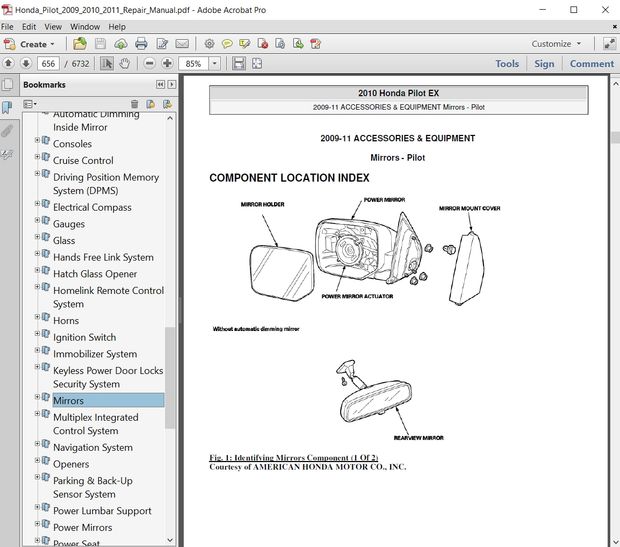Image resolution: width=620 pixels, height=547 pixels.
Task: Click the Send email envelope icon
Action: pyautogui.click(x=182, y=44)
